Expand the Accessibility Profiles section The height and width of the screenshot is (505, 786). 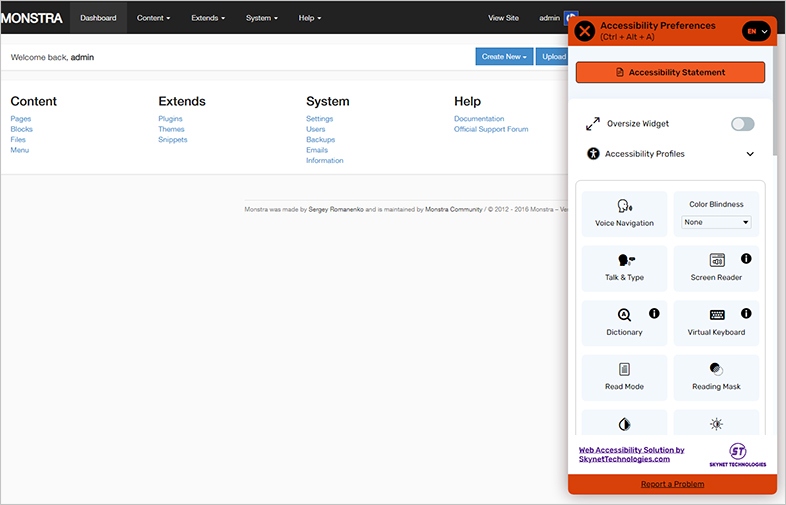point(670,154)
